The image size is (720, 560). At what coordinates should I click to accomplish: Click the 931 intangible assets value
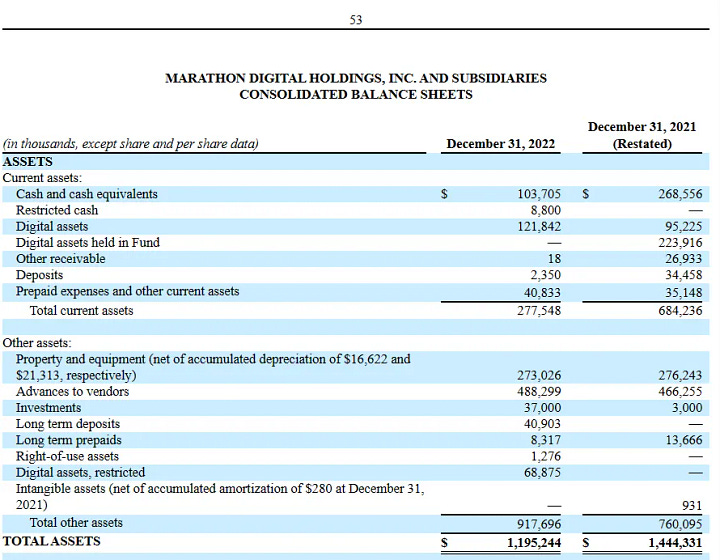(x=692, y=506)
